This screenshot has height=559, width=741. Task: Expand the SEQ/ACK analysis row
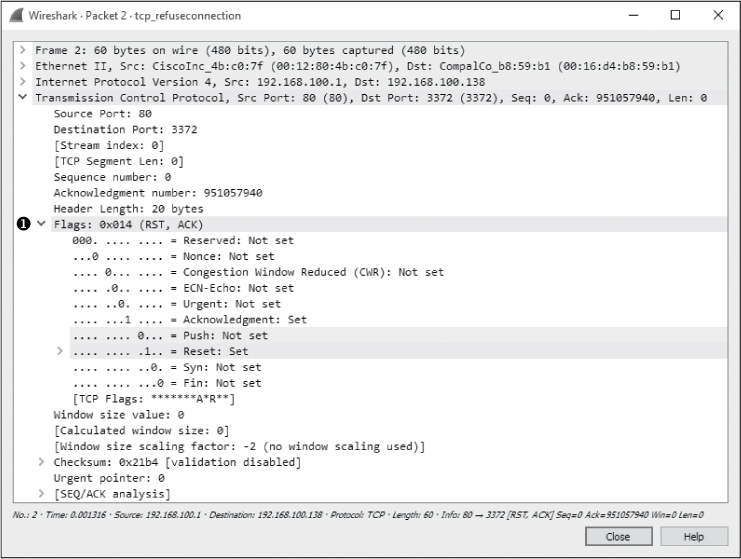point(42,493)
